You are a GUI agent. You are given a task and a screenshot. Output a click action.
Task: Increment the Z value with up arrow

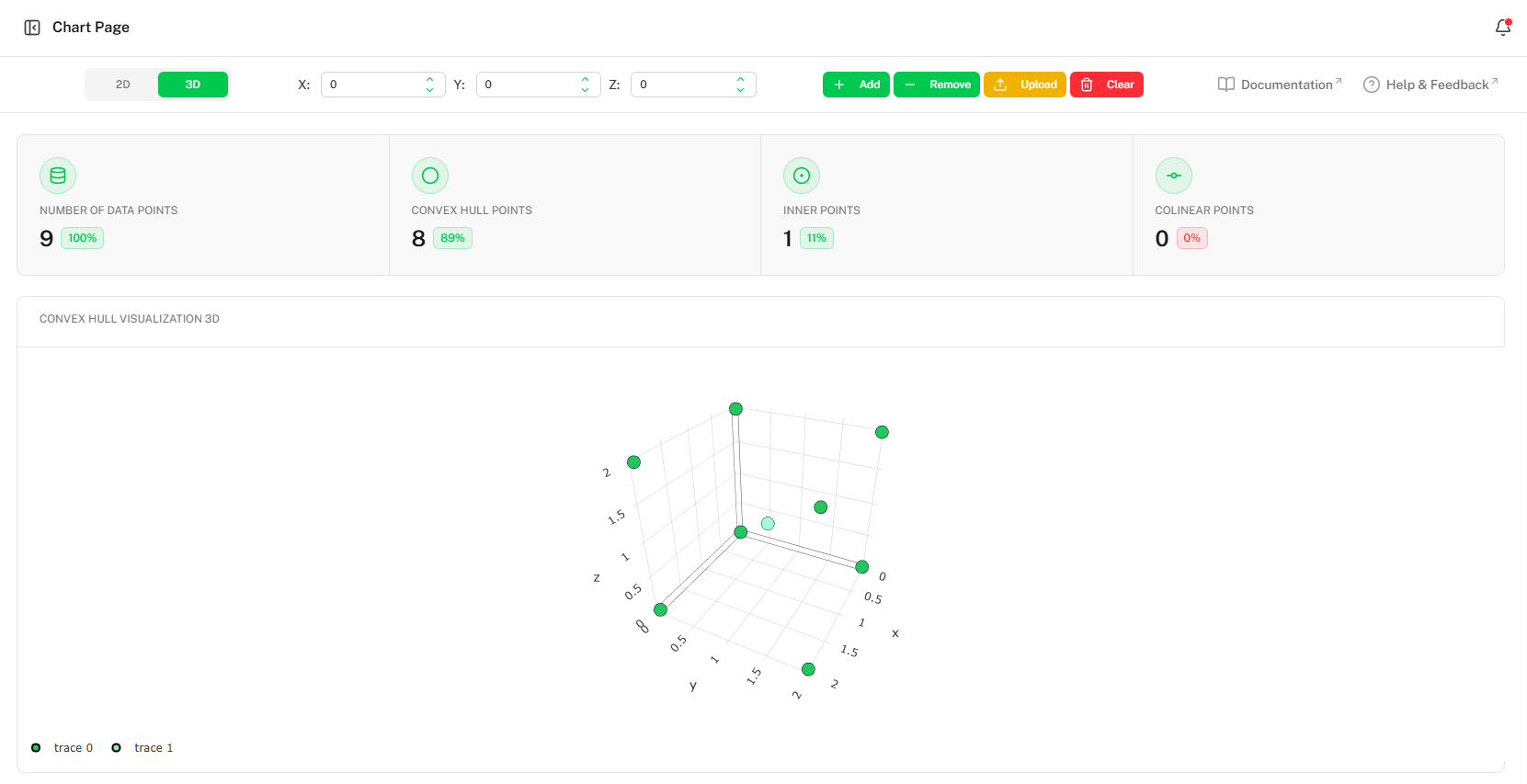click(x=740, y=79)
